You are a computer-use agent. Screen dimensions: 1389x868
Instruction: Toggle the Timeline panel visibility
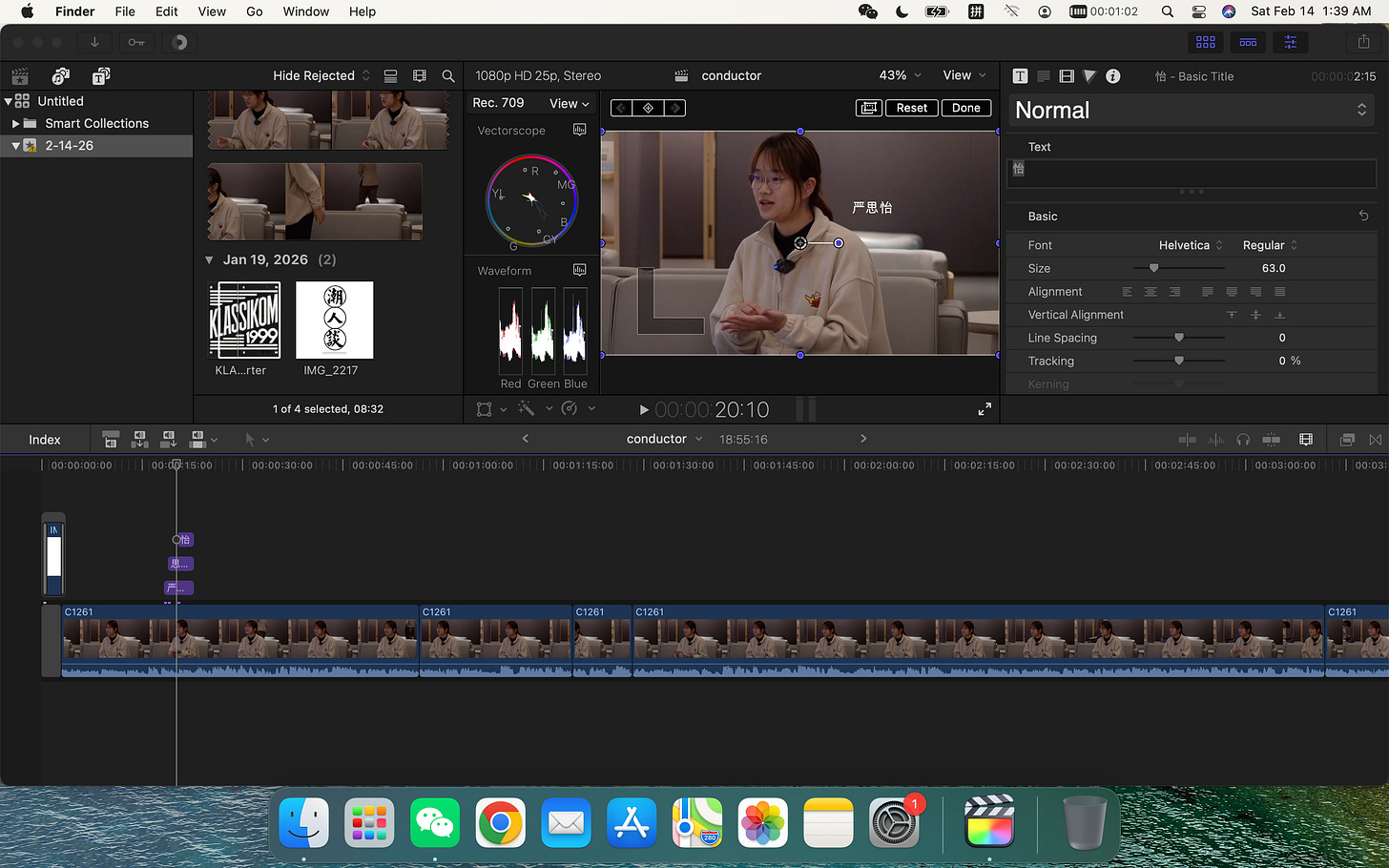click(x=1248, y=42)
